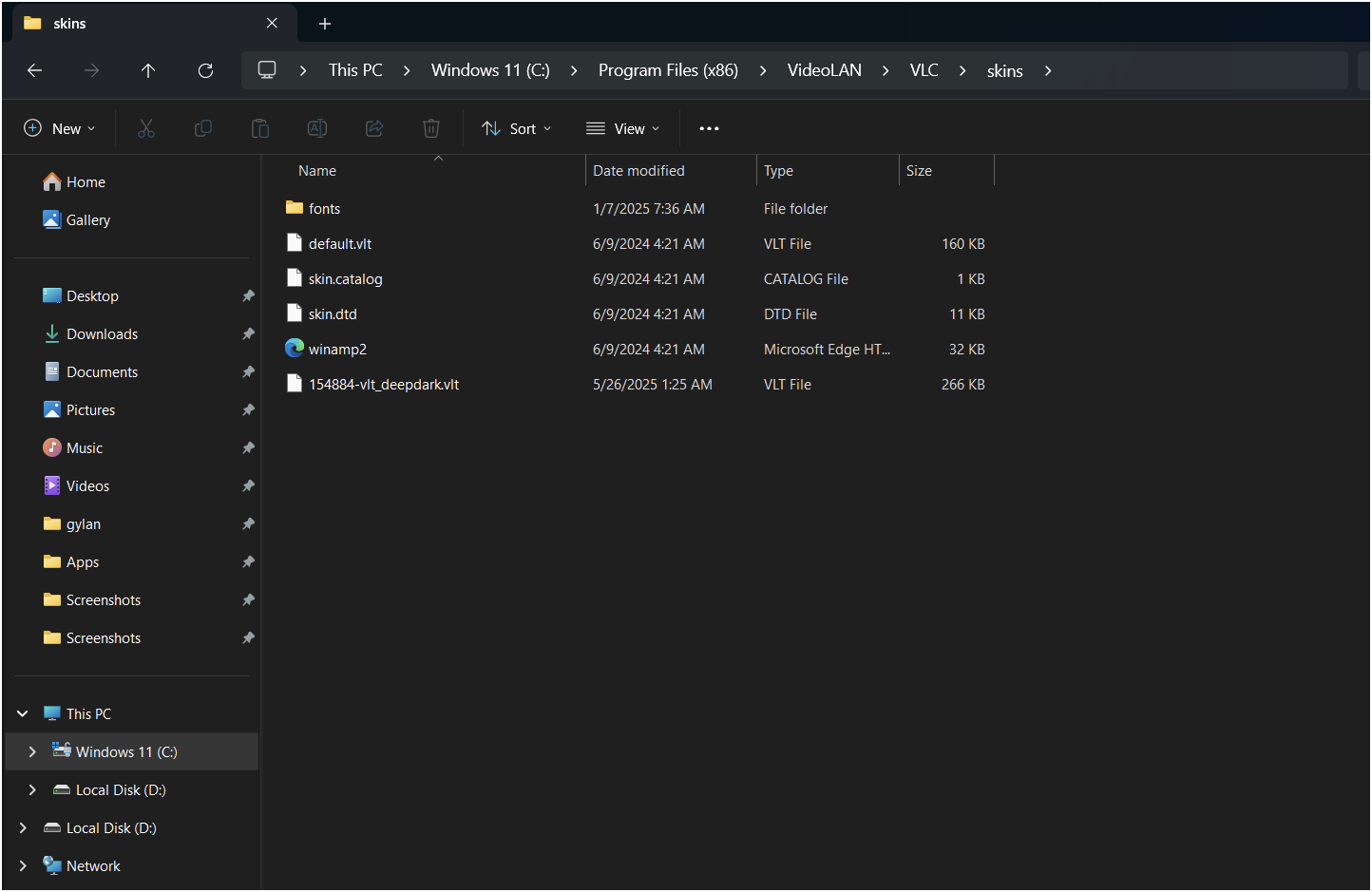
Task: Click the 154884-vlt_deepdark.vlt file icon
Action: (295, 384)
